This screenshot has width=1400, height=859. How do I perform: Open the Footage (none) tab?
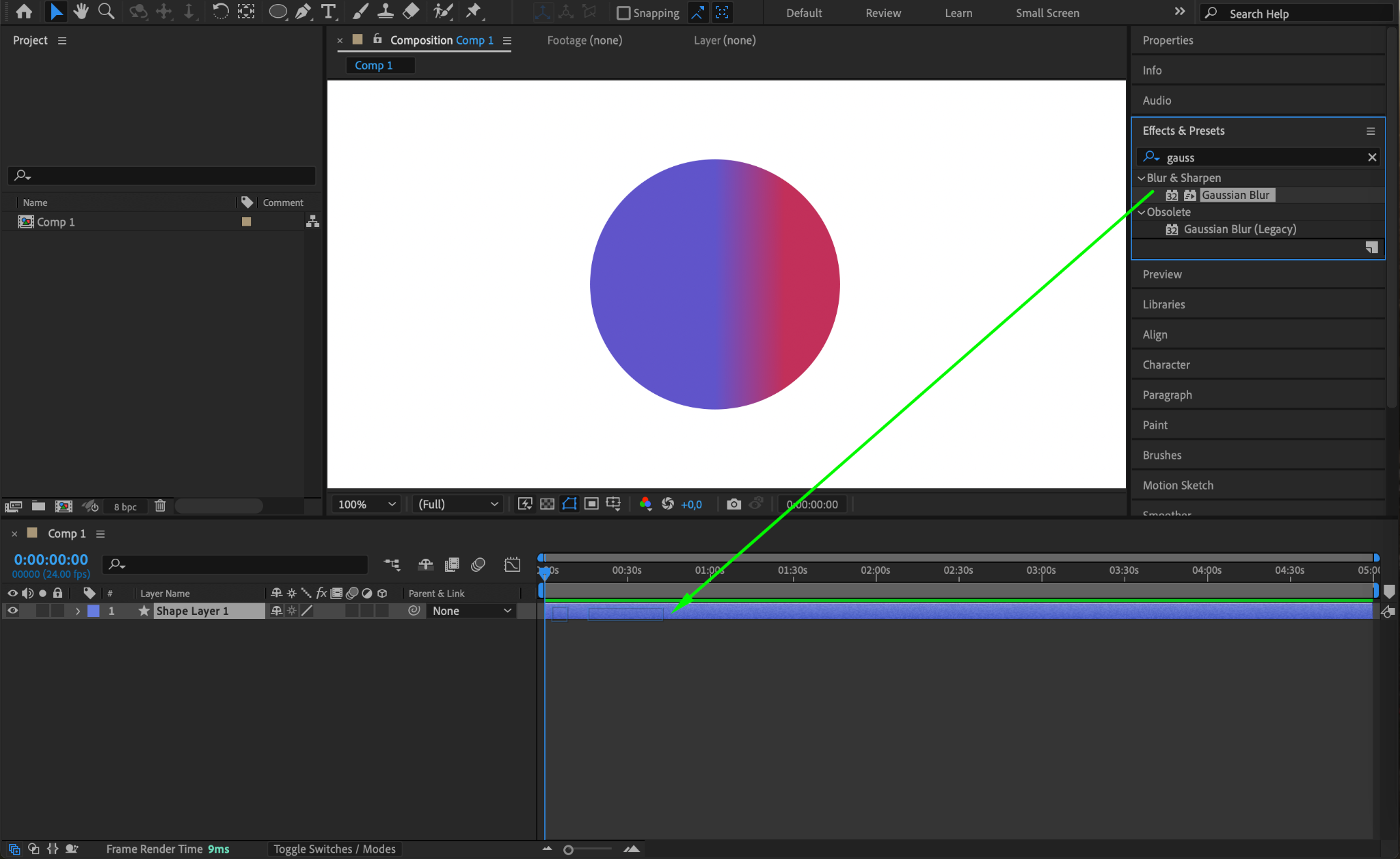[584, 40]
